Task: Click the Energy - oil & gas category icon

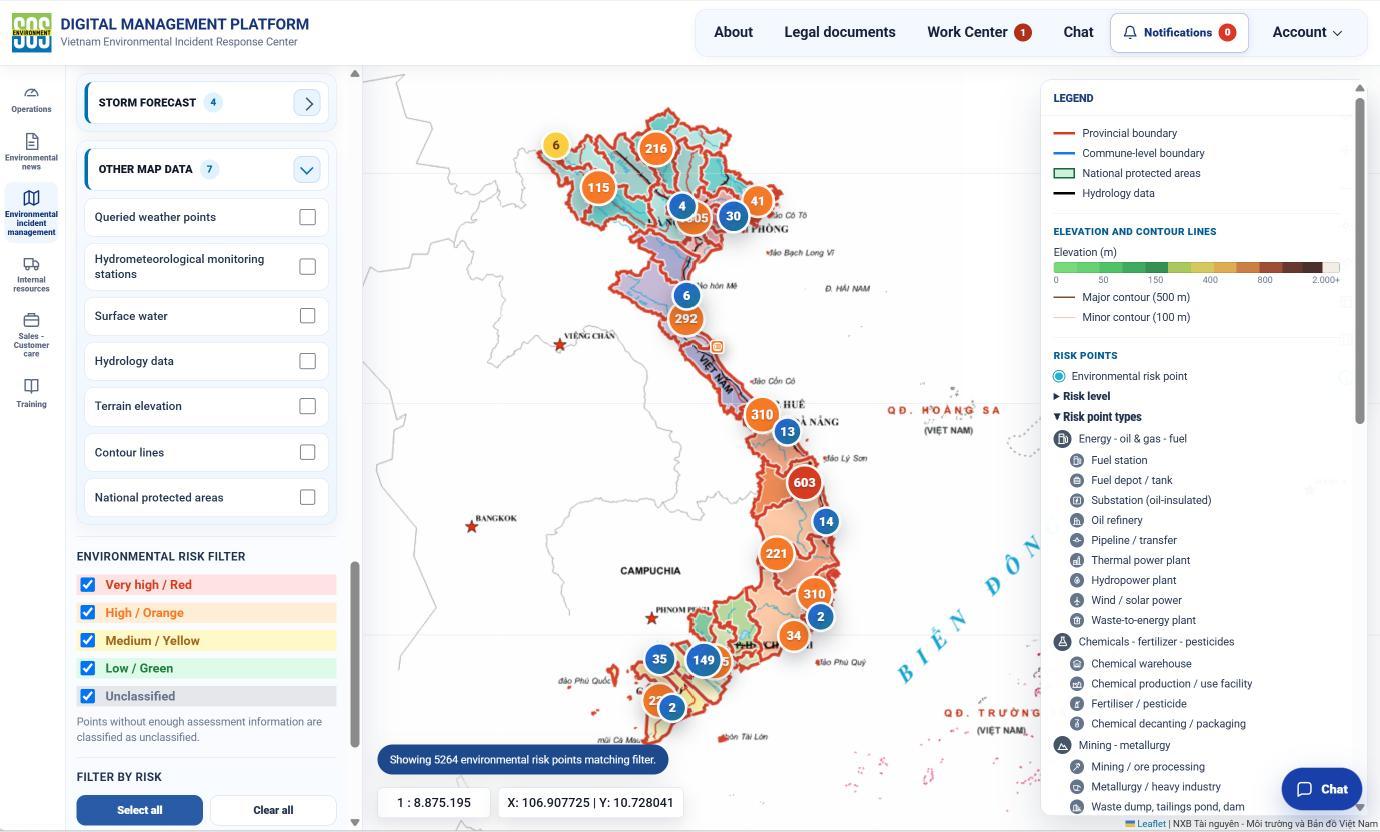Action: 1063,439
